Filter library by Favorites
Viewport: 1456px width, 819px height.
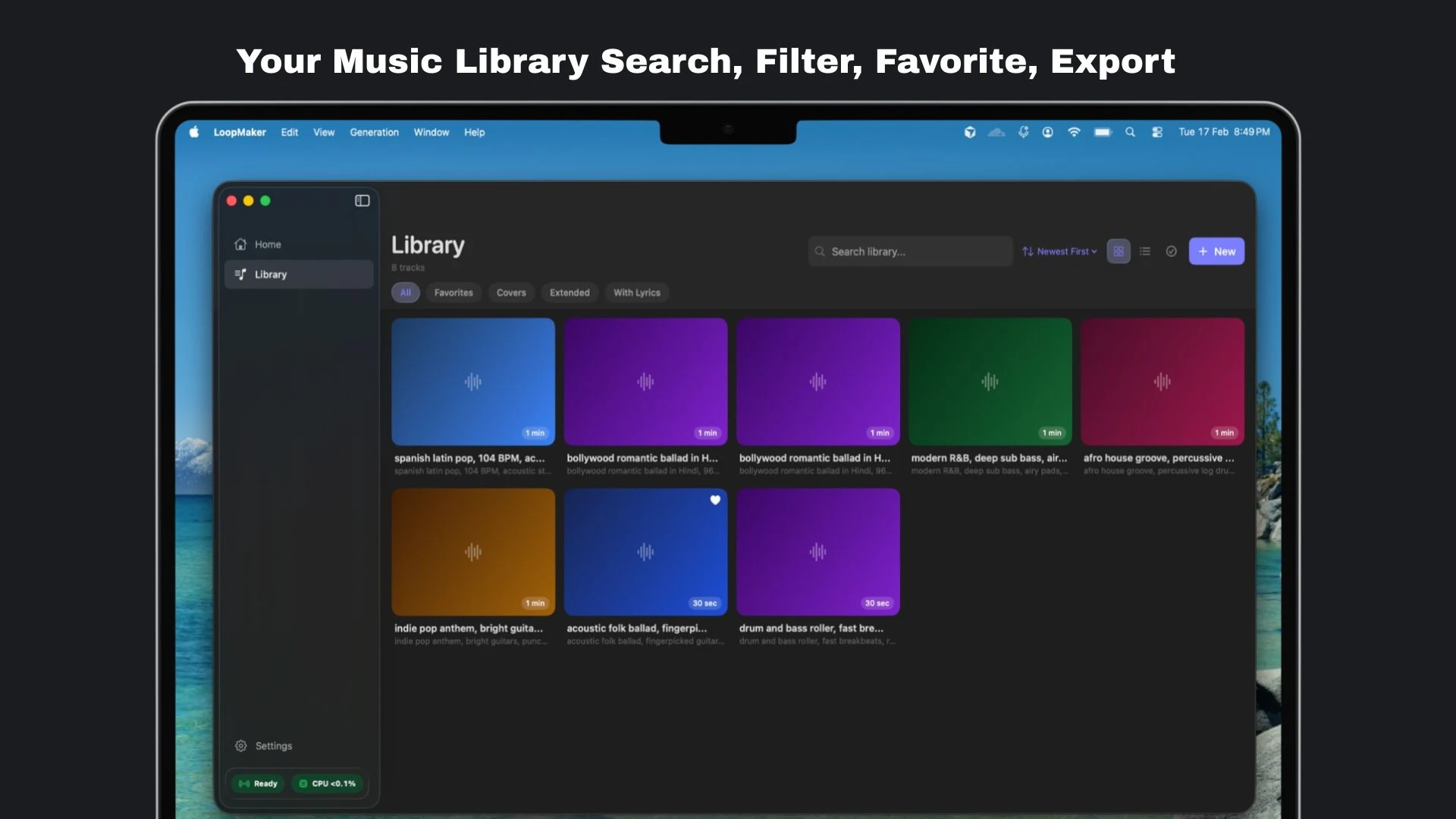coord(453,293)
